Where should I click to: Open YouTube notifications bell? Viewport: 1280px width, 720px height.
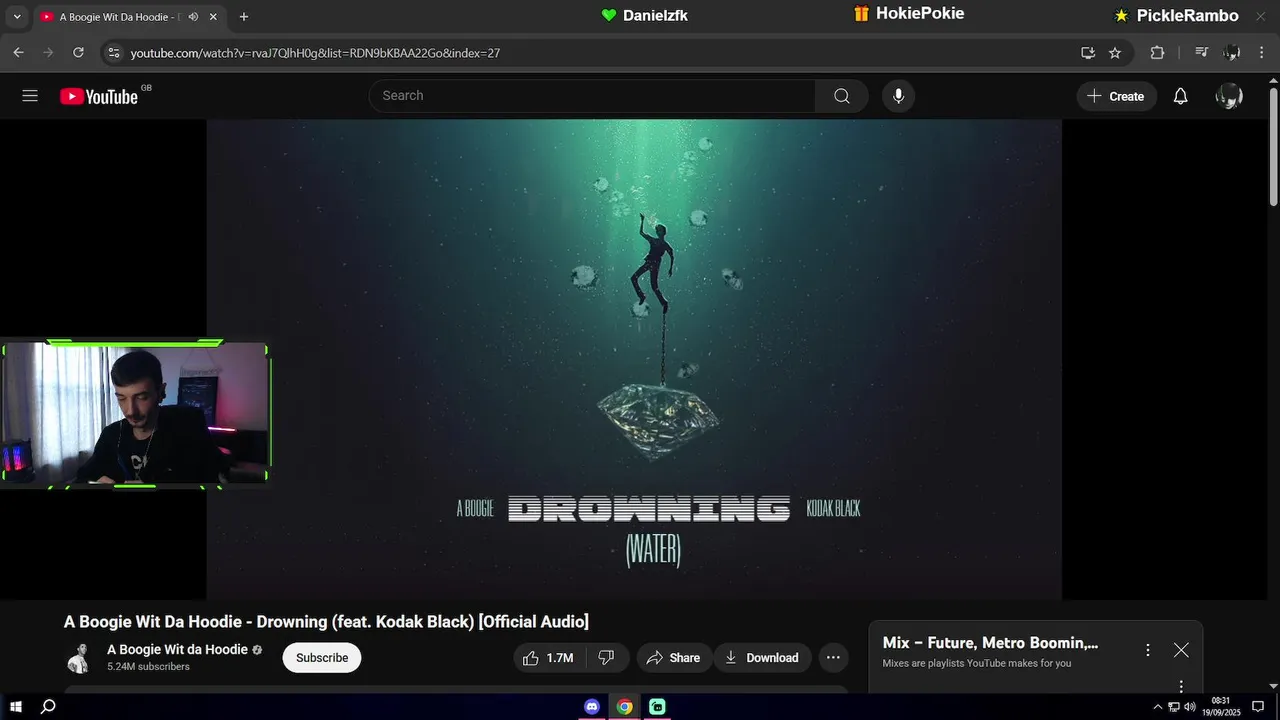pyautogui.click(x=1181, y=96)
